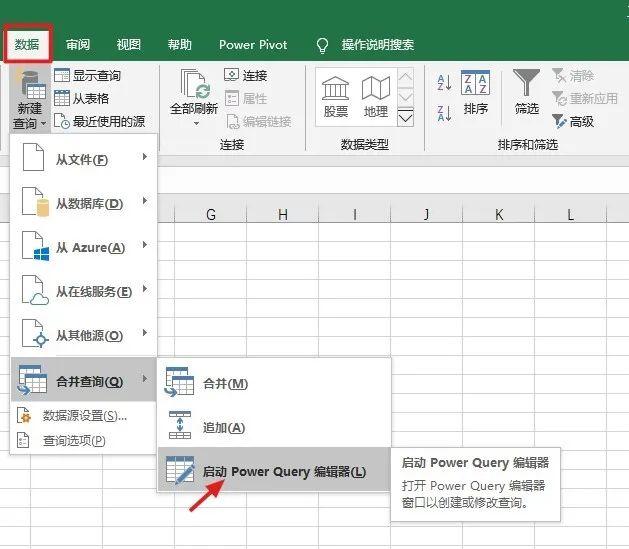Click the lightbulb tell-me icon
The image size is (629, 549).
pyautogui.click(x=323, y=45)
